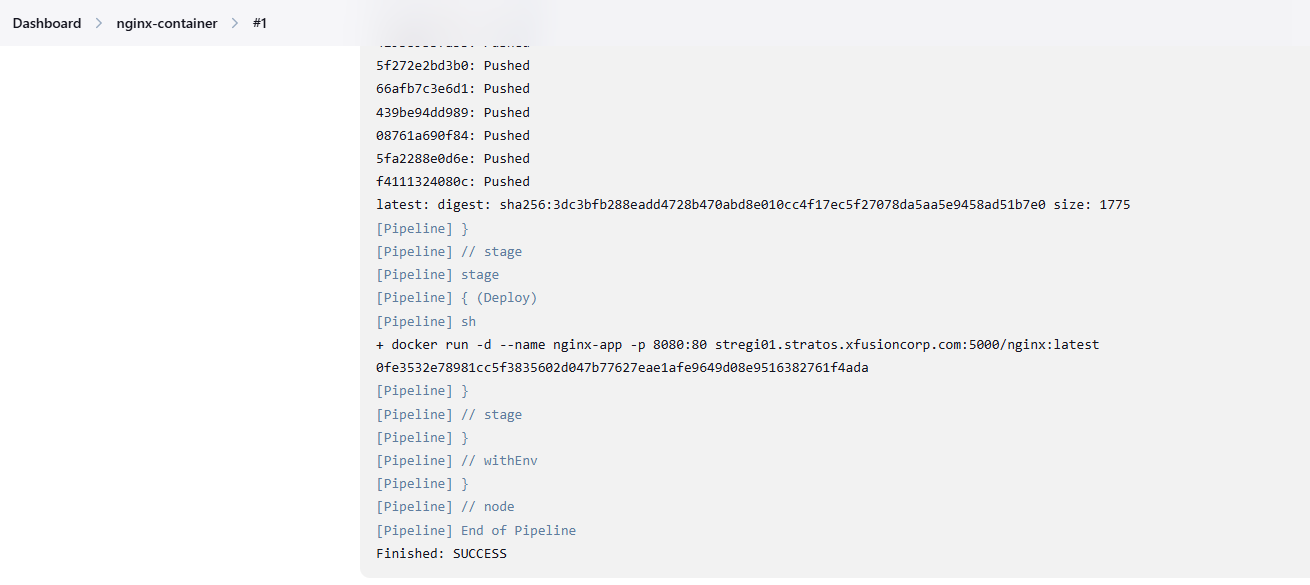This screenshot has width=1310, height=585.
Task: Click the docker run nginx-app command line
Action: pos(737,344)
